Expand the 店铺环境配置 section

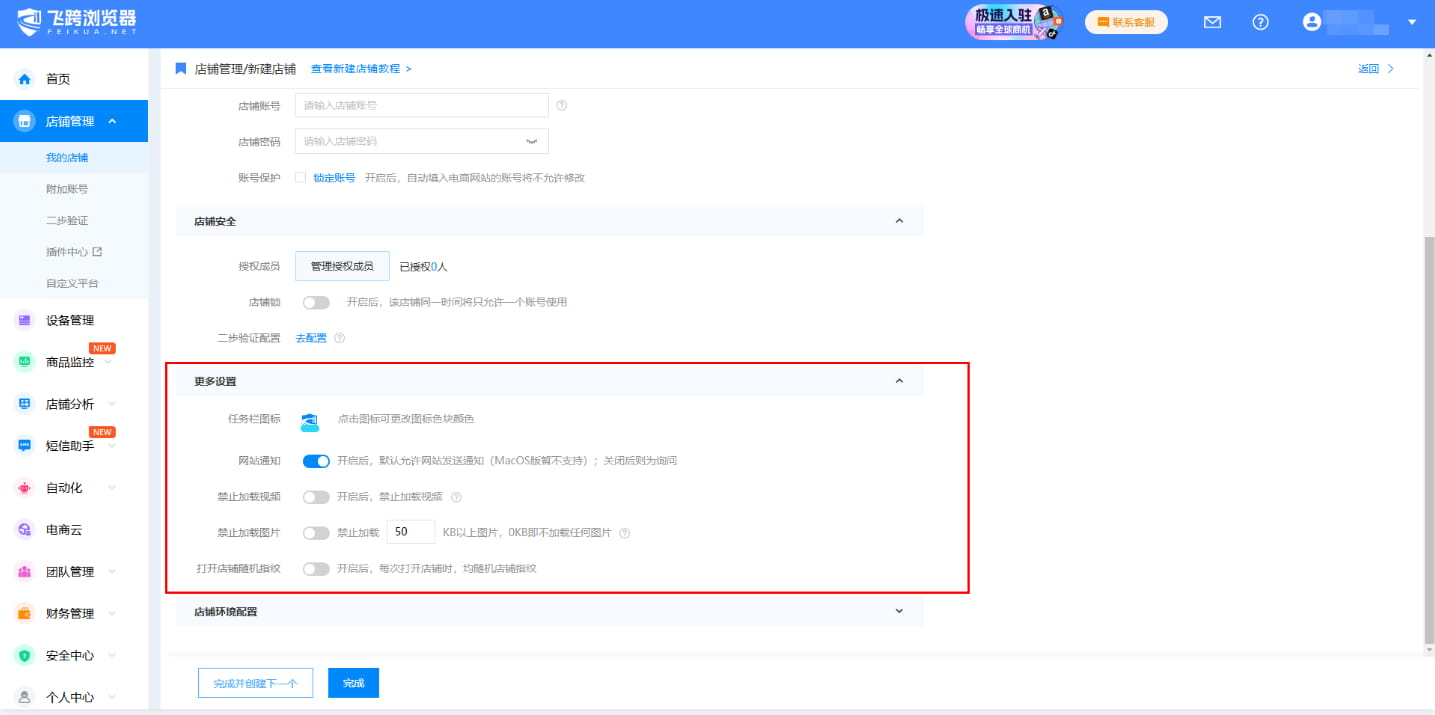tap(898, 610)
